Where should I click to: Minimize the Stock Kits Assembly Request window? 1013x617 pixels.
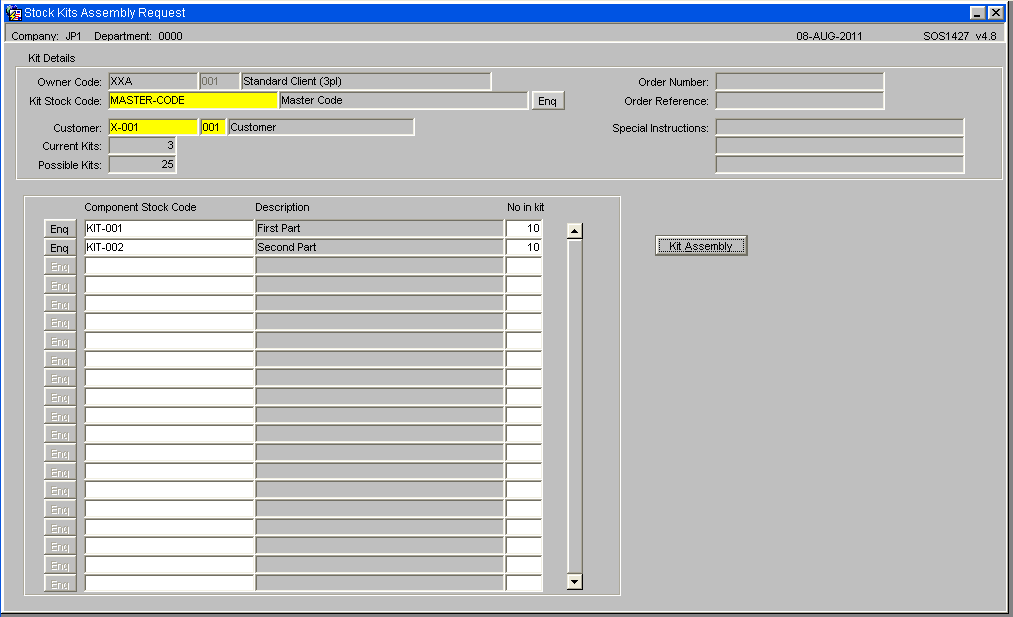tap(978, 13)
